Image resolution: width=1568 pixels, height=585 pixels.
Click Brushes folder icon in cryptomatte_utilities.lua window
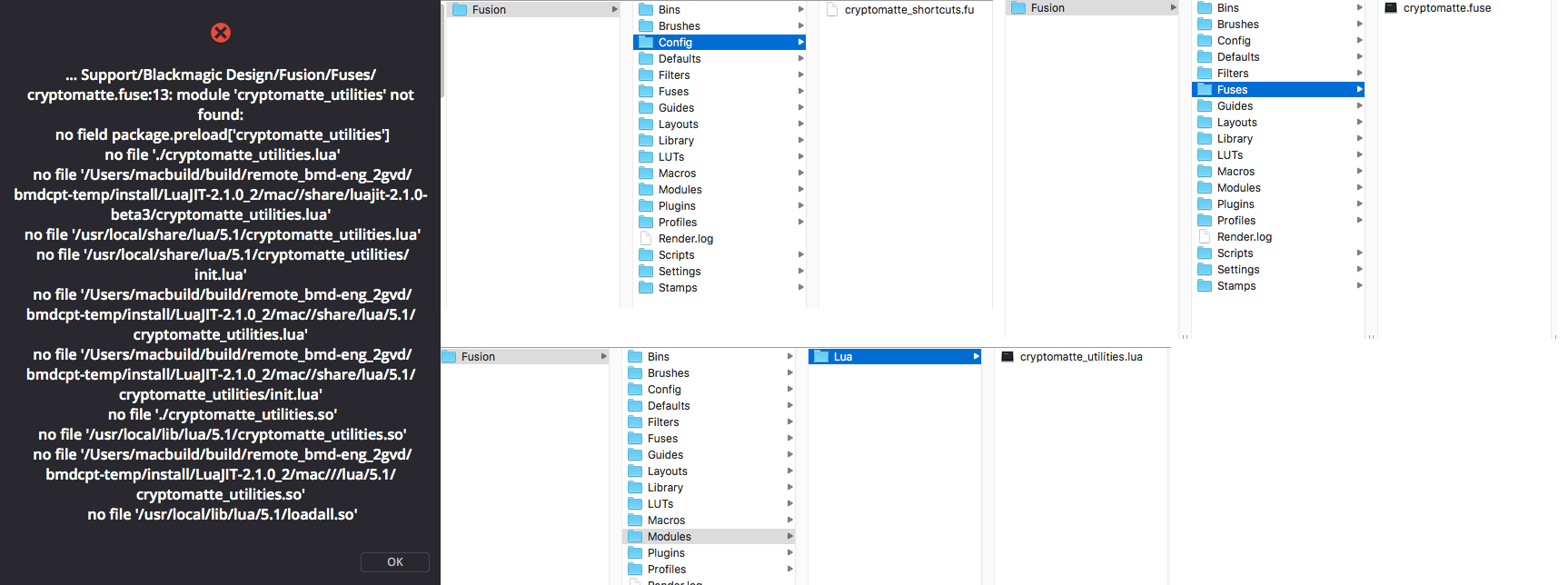click(635, 373)
